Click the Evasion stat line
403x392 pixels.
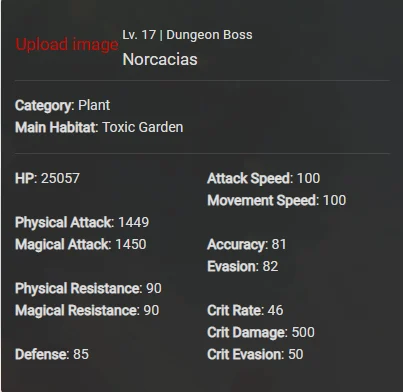coord(242,266)
